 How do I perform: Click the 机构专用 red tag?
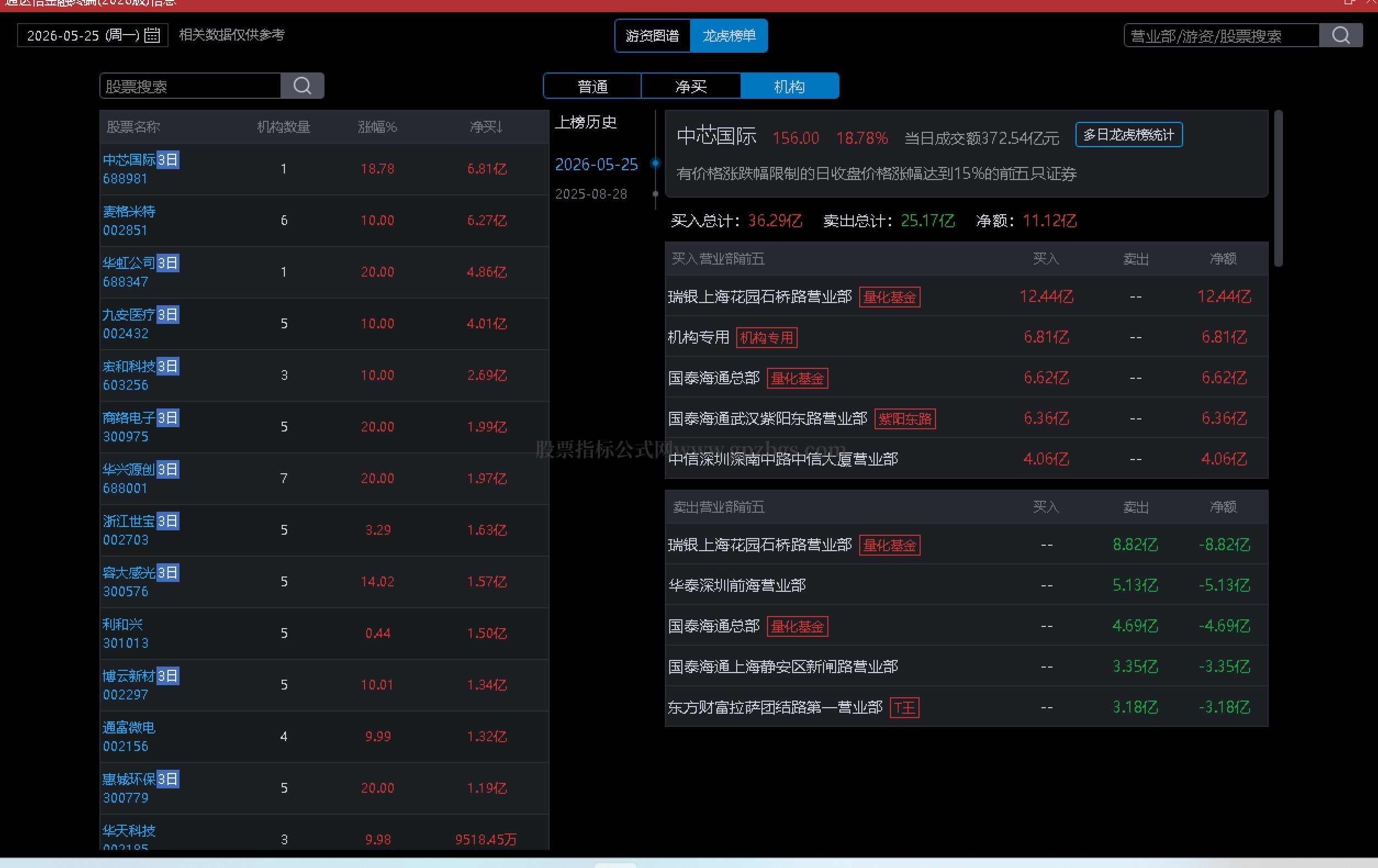(766, 338)
